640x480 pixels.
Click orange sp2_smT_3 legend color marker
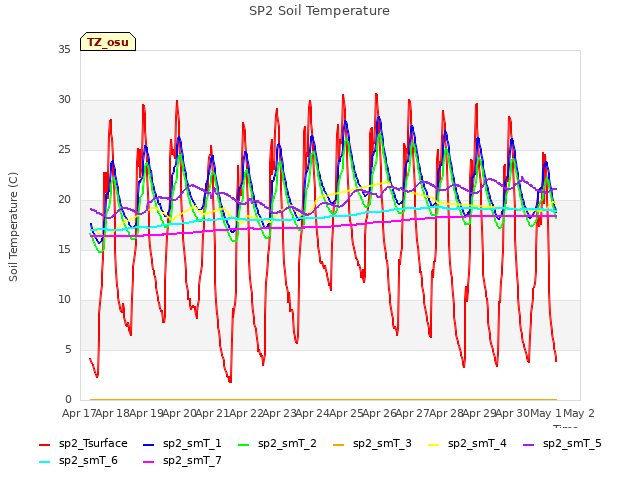339,444
